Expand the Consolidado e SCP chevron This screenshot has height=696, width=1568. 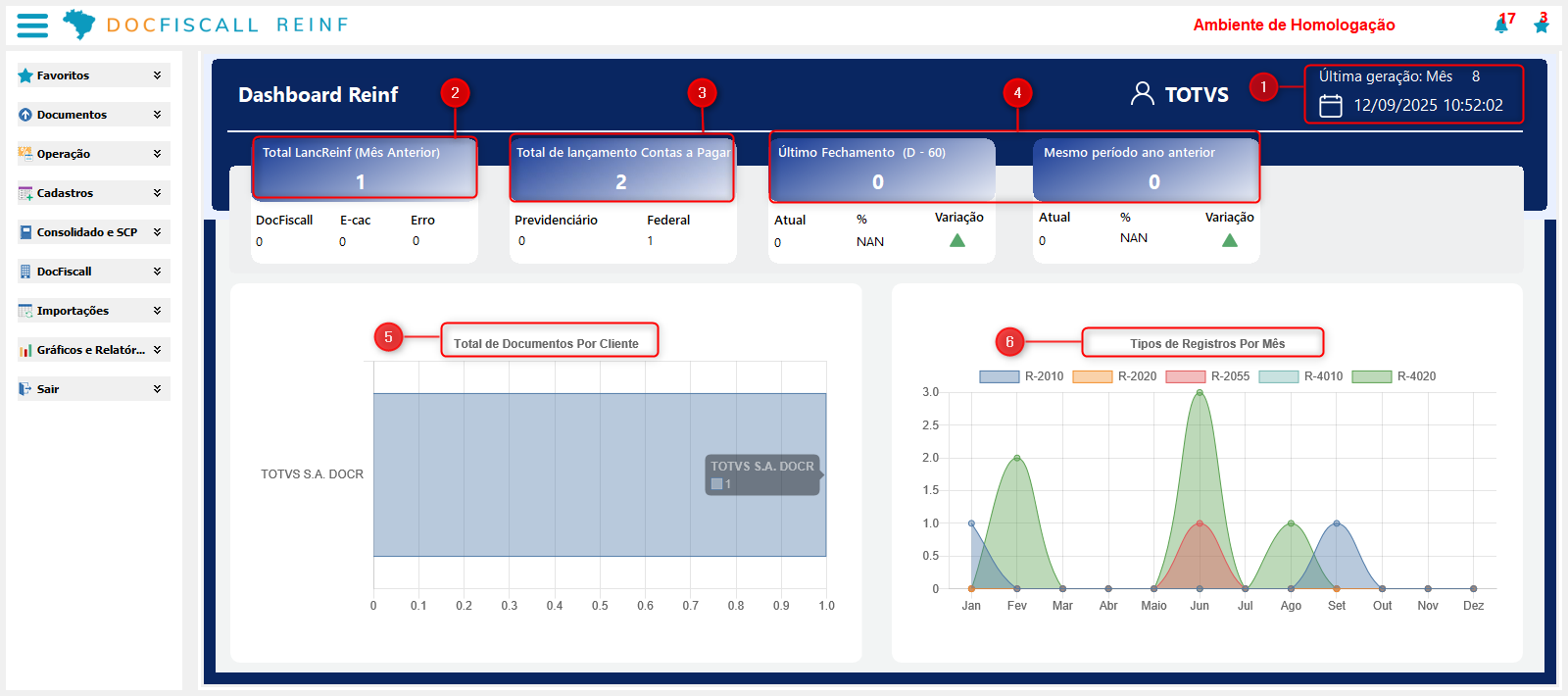click(157, 232)
